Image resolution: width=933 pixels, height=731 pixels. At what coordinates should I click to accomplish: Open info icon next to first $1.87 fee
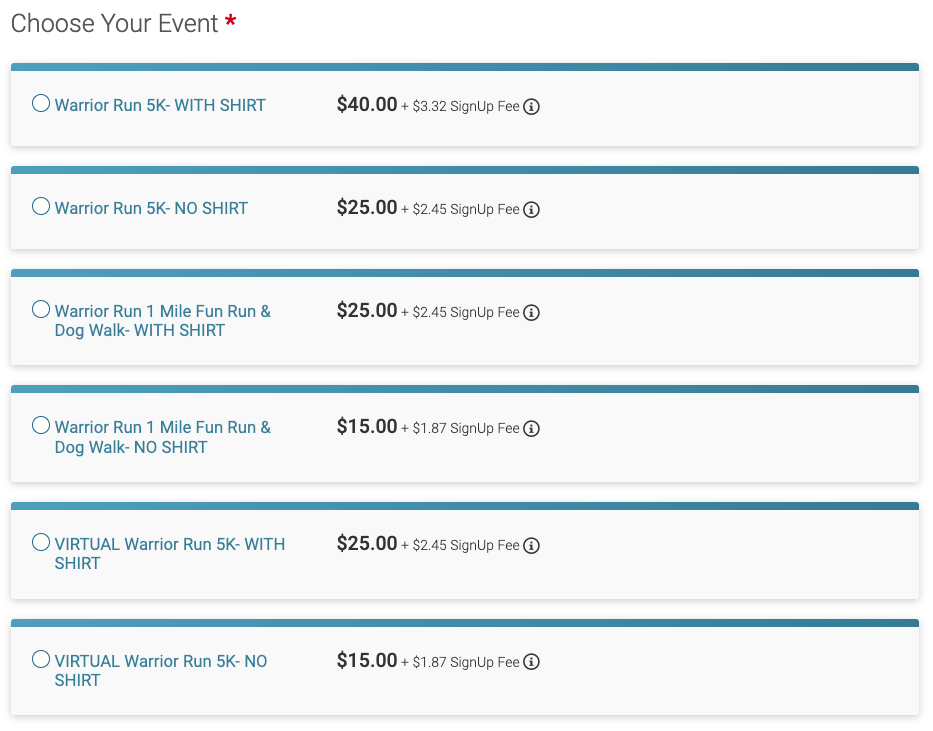531,428
